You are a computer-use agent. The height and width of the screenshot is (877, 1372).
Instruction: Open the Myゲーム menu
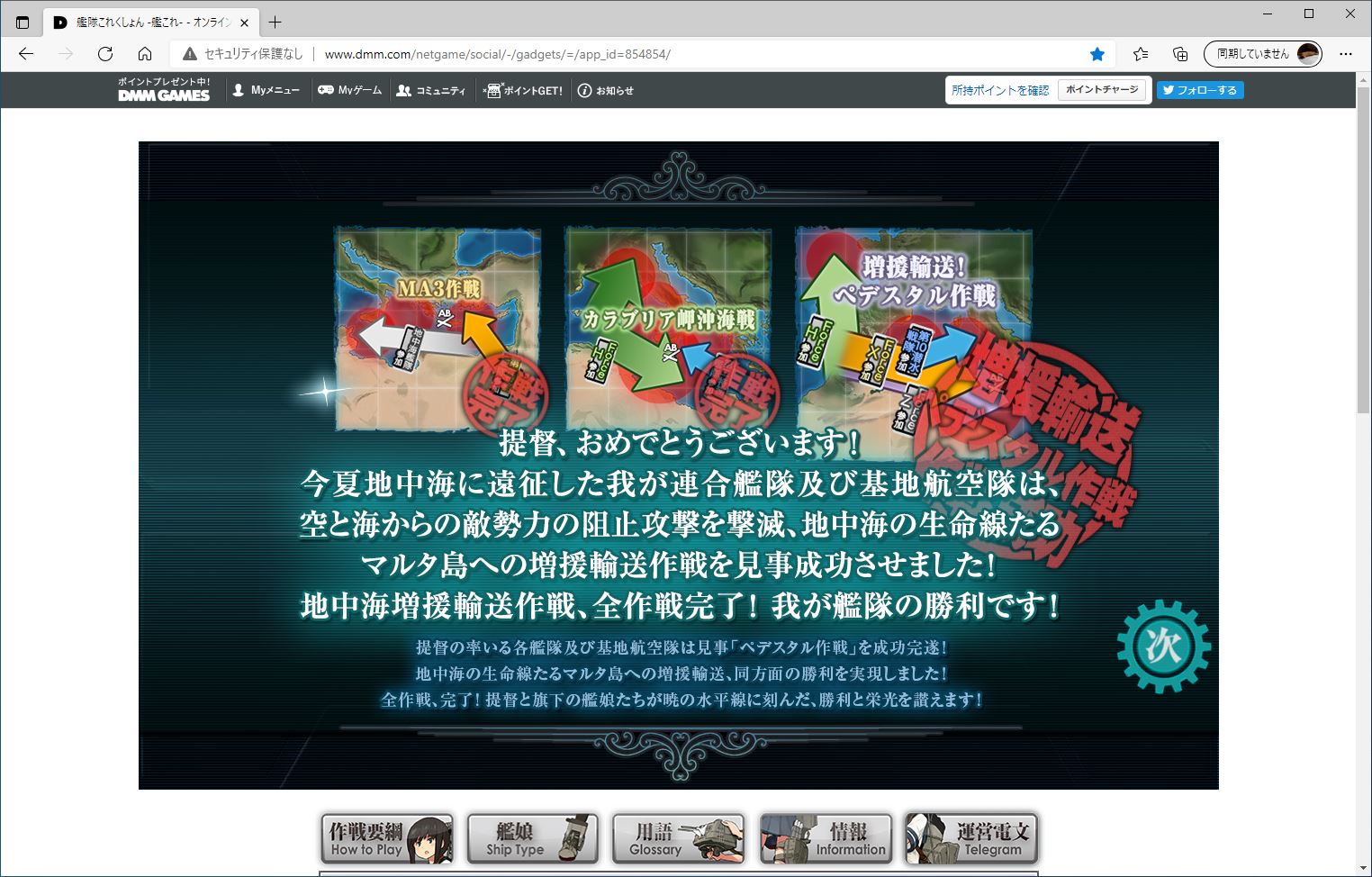[350, 90]
